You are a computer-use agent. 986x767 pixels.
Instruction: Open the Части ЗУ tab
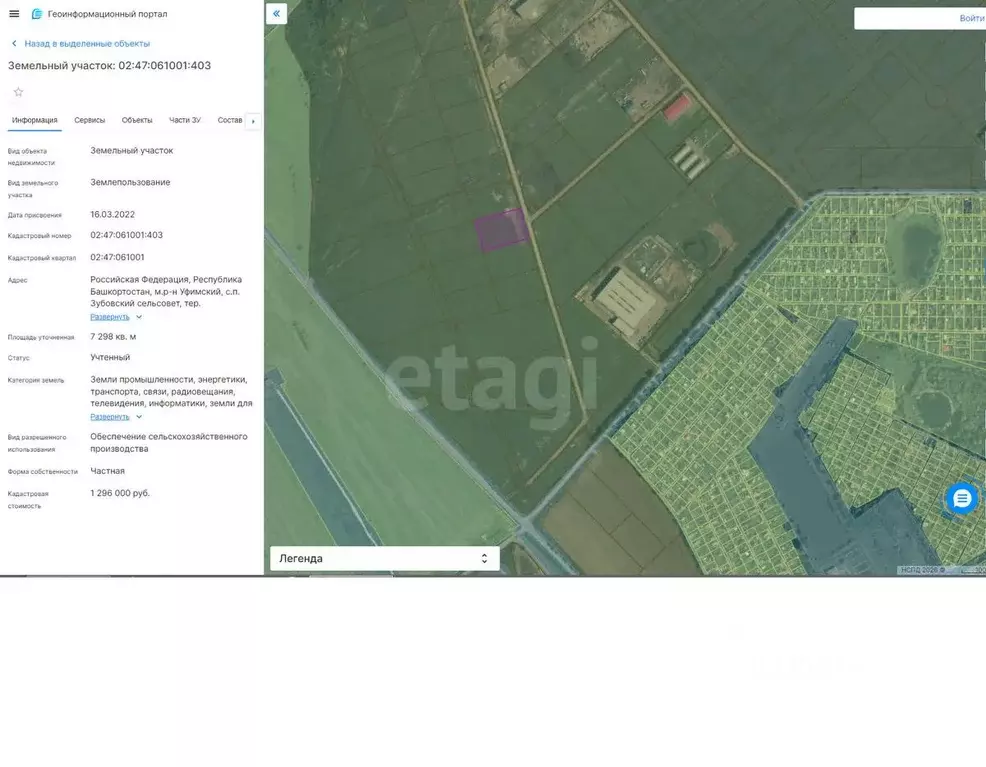pyautogui.click(x=185, y=120)
